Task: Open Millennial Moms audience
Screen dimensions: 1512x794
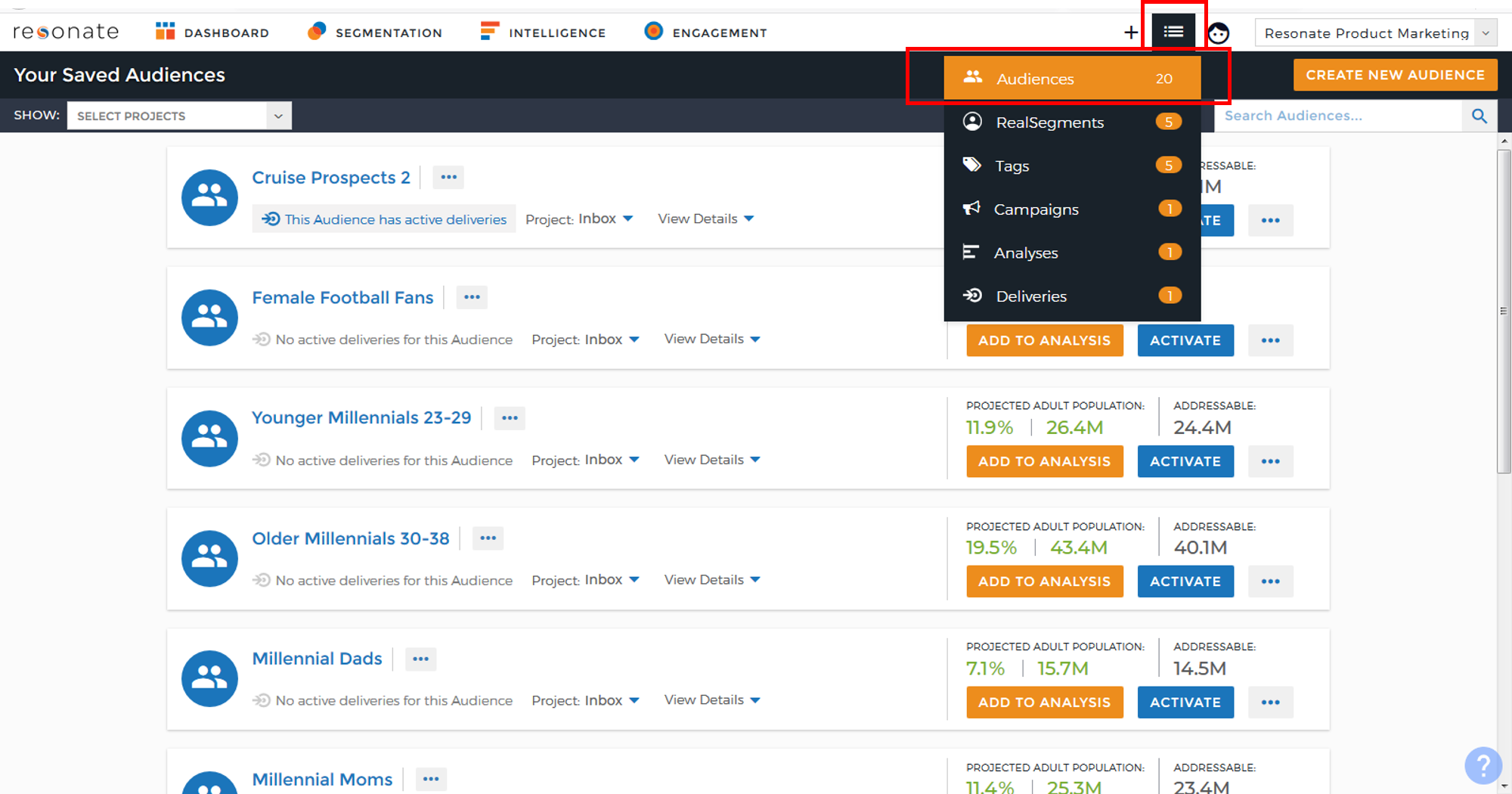Action: 322,779
